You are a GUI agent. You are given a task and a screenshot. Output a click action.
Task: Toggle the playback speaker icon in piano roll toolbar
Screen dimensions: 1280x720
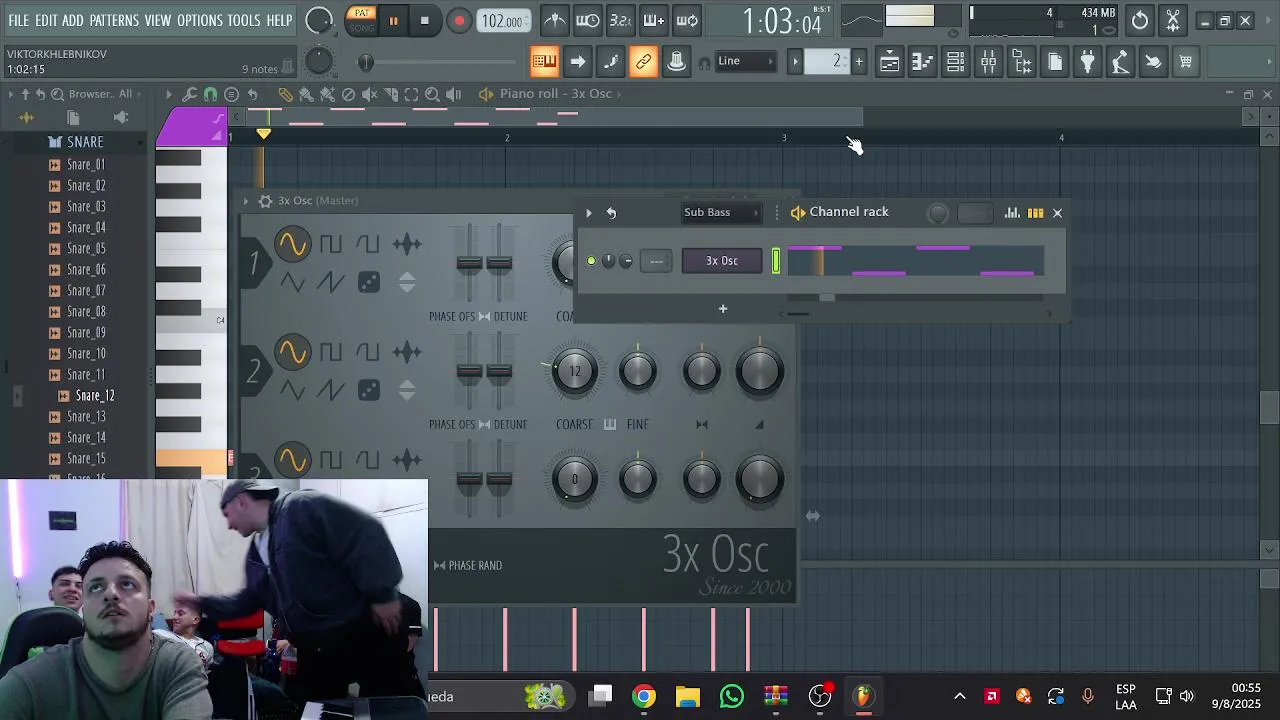(453, 94)
